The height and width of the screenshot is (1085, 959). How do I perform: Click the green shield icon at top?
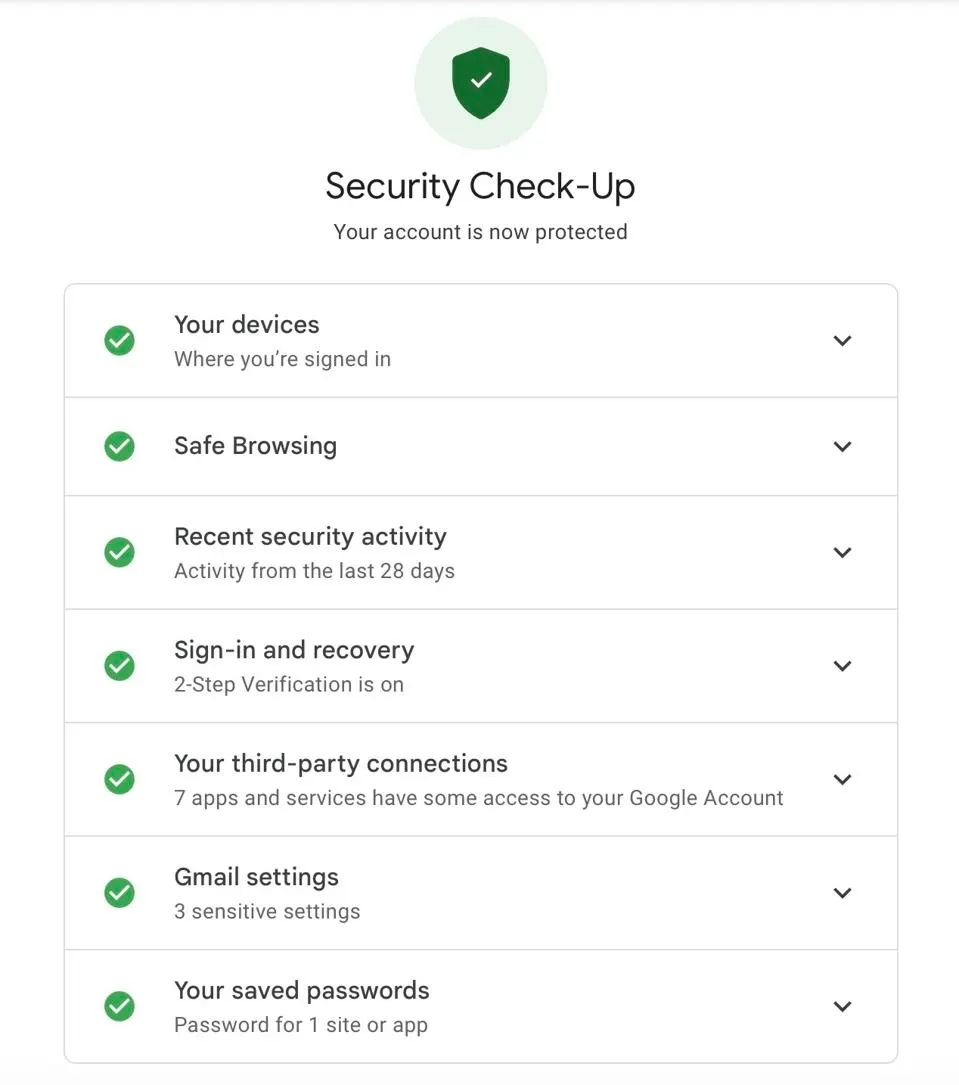[x=481, y=83]
